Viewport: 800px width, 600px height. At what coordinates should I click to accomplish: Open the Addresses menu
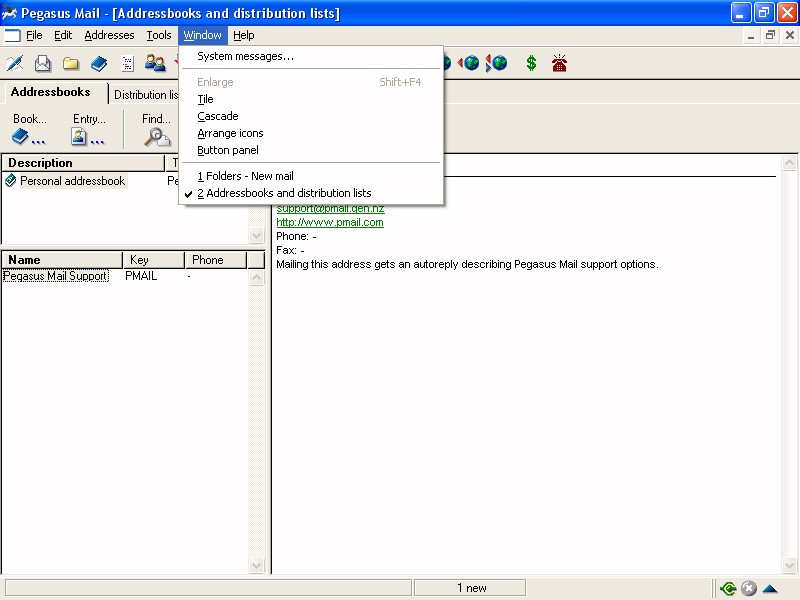109,35
